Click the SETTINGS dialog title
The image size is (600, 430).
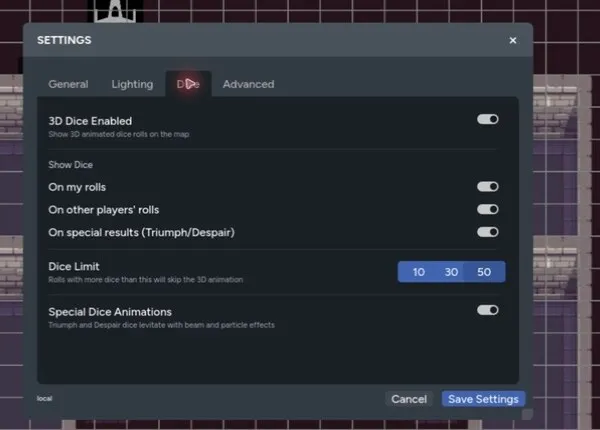click(x=64, y=40)
